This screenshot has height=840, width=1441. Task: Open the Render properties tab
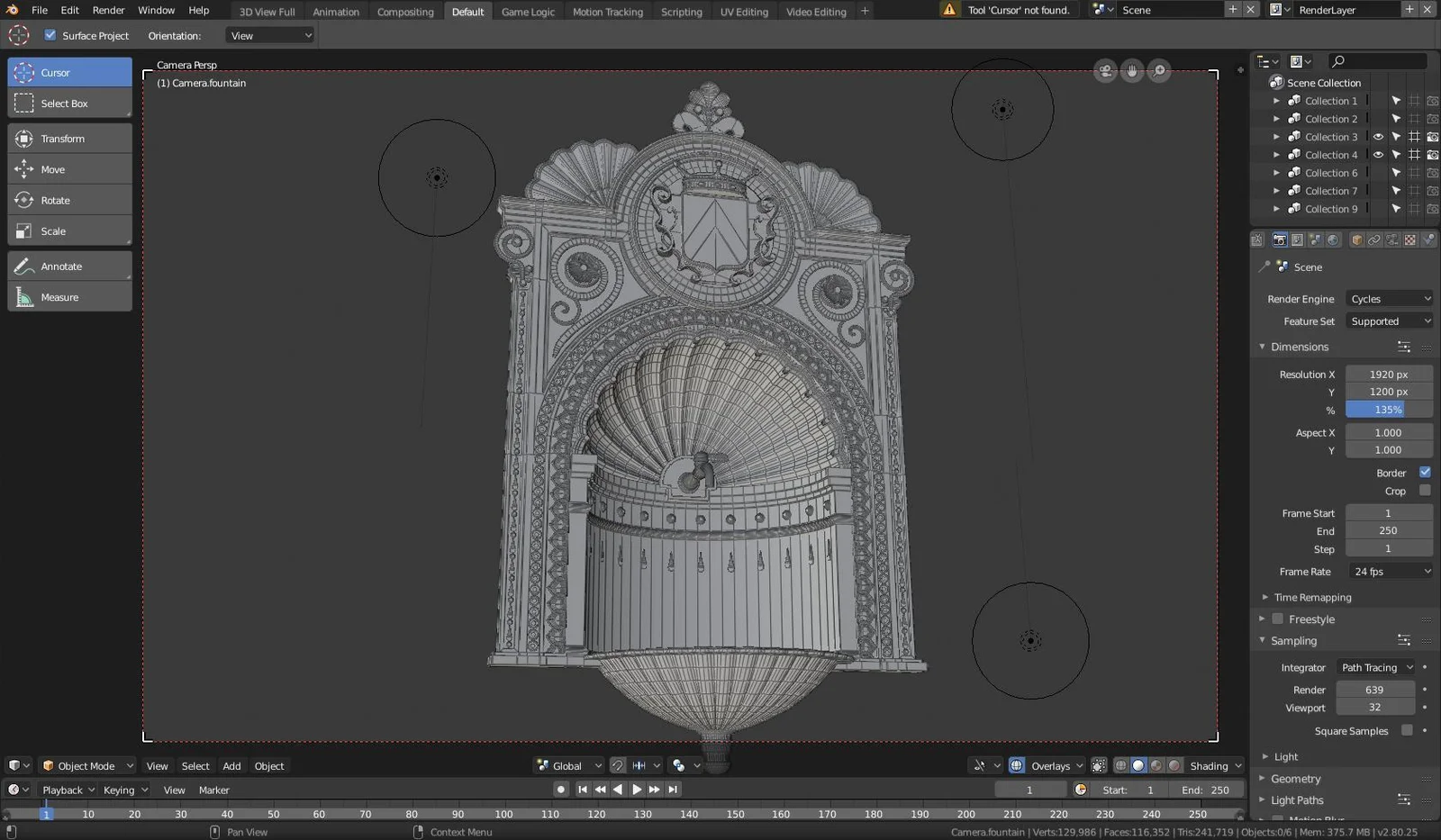(1279, 239)
